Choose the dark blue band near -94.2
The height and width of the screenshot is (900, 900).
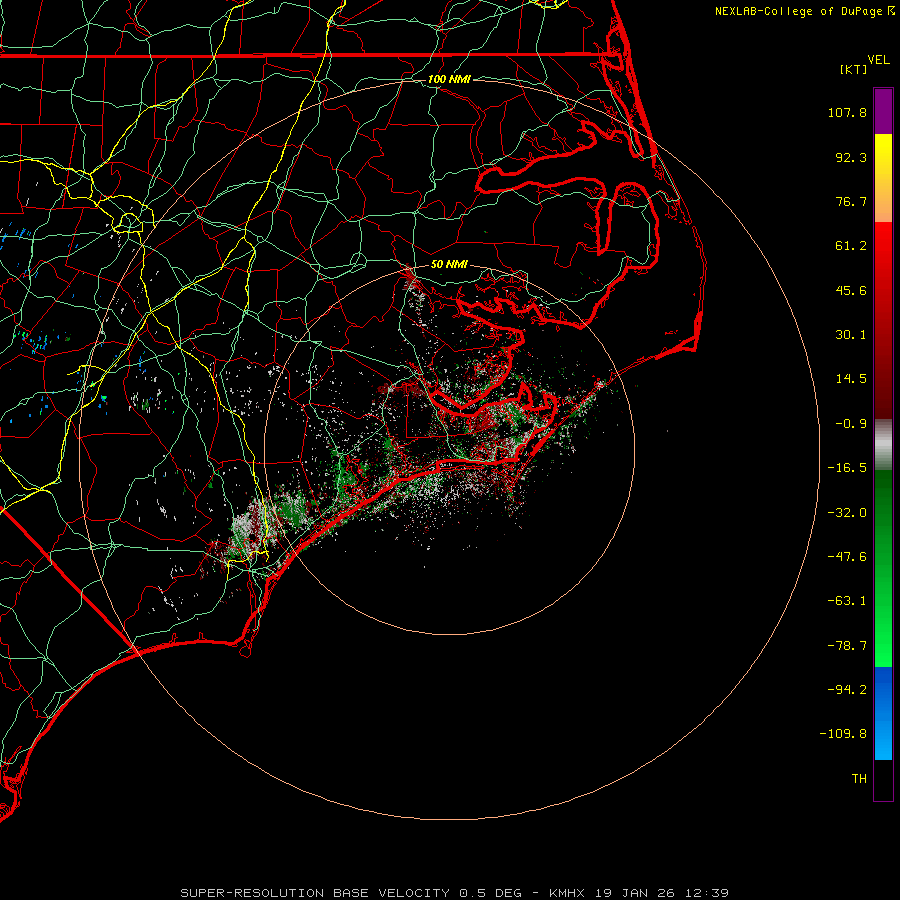(x=883, y=688)
